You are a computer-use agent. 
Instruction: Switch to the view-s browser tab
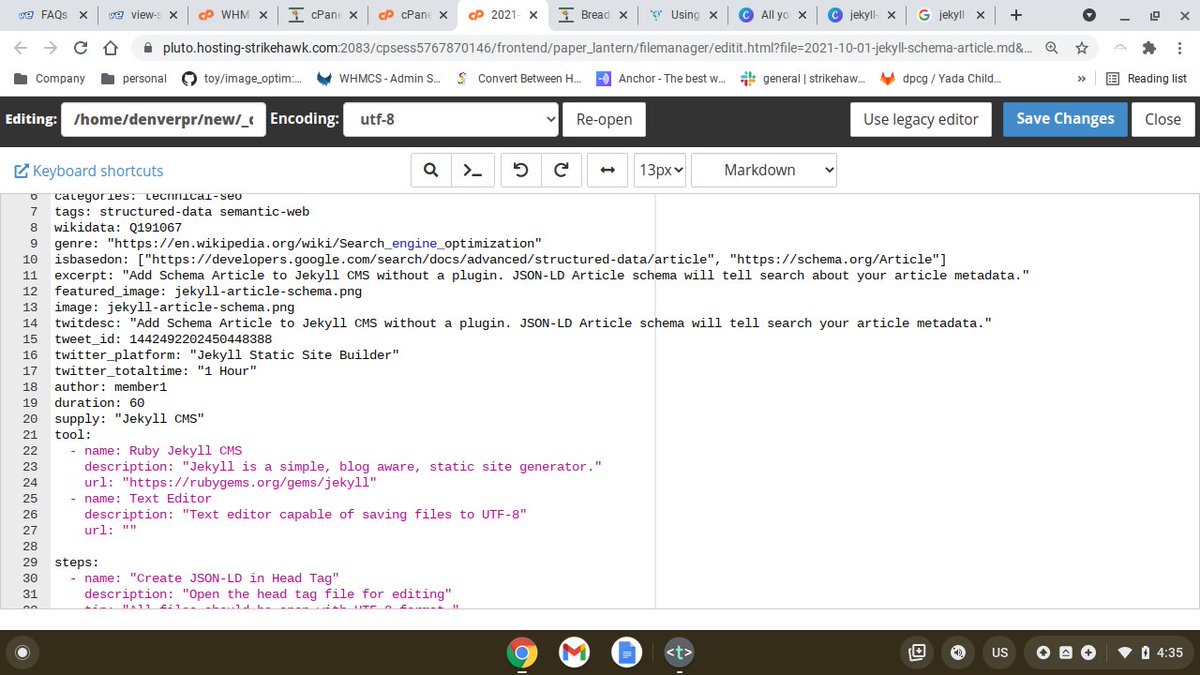[x=144, y=15]
